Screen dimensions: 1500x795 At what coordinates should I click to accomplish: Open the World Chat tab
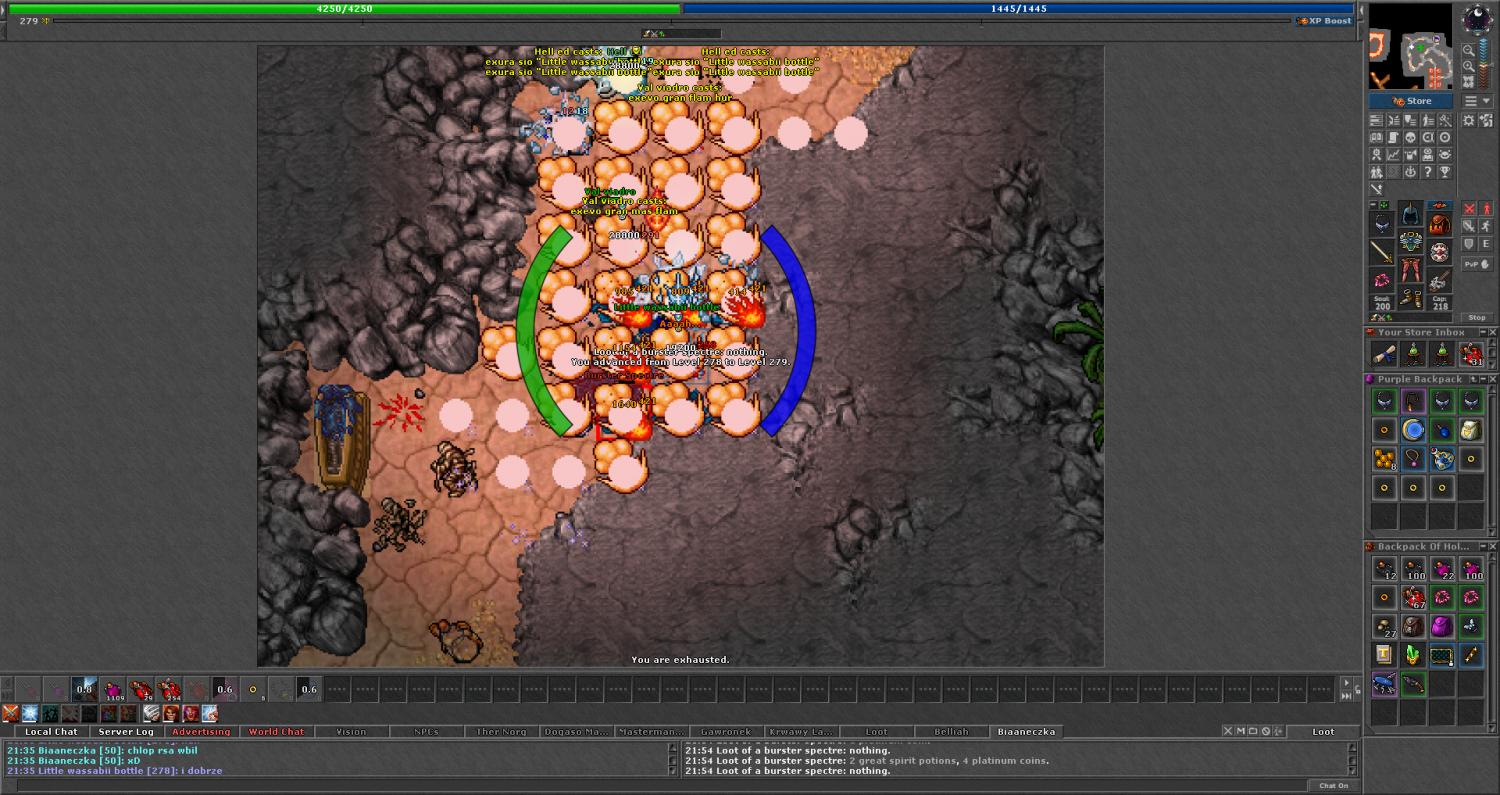(276, 732)
